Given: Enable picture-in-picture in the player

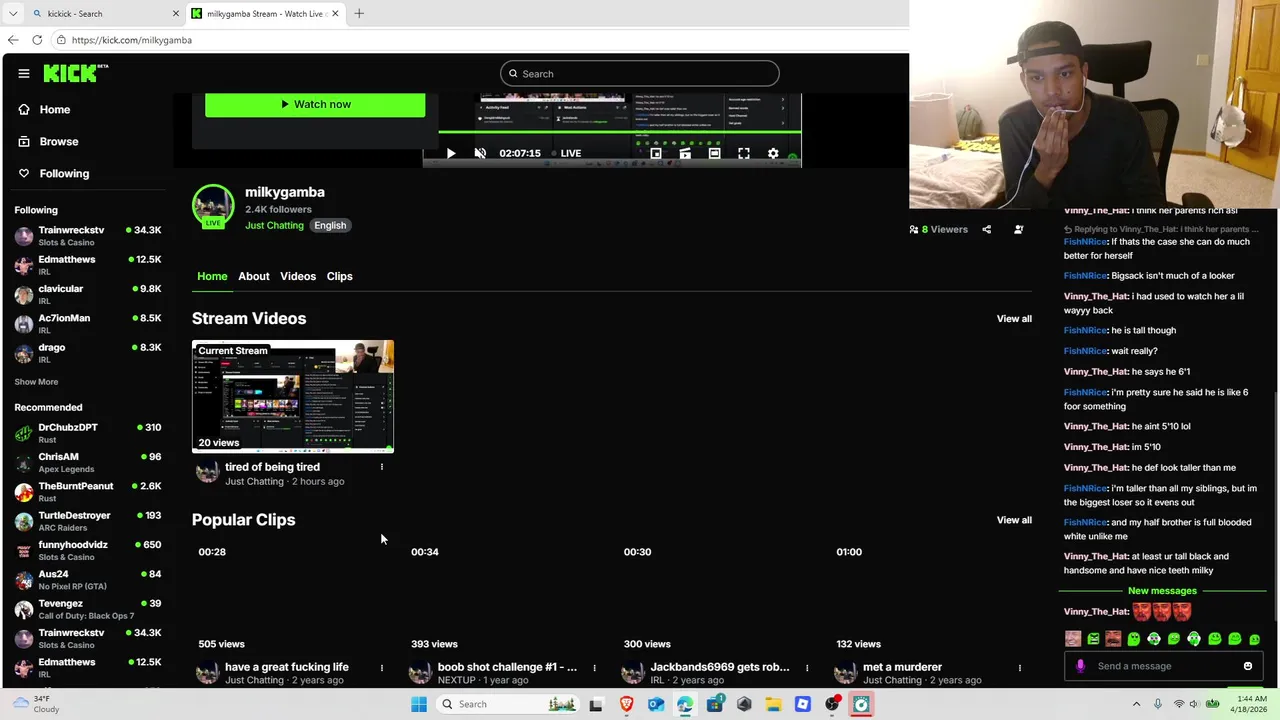Looking at the screenshot, I should point(656,153).
